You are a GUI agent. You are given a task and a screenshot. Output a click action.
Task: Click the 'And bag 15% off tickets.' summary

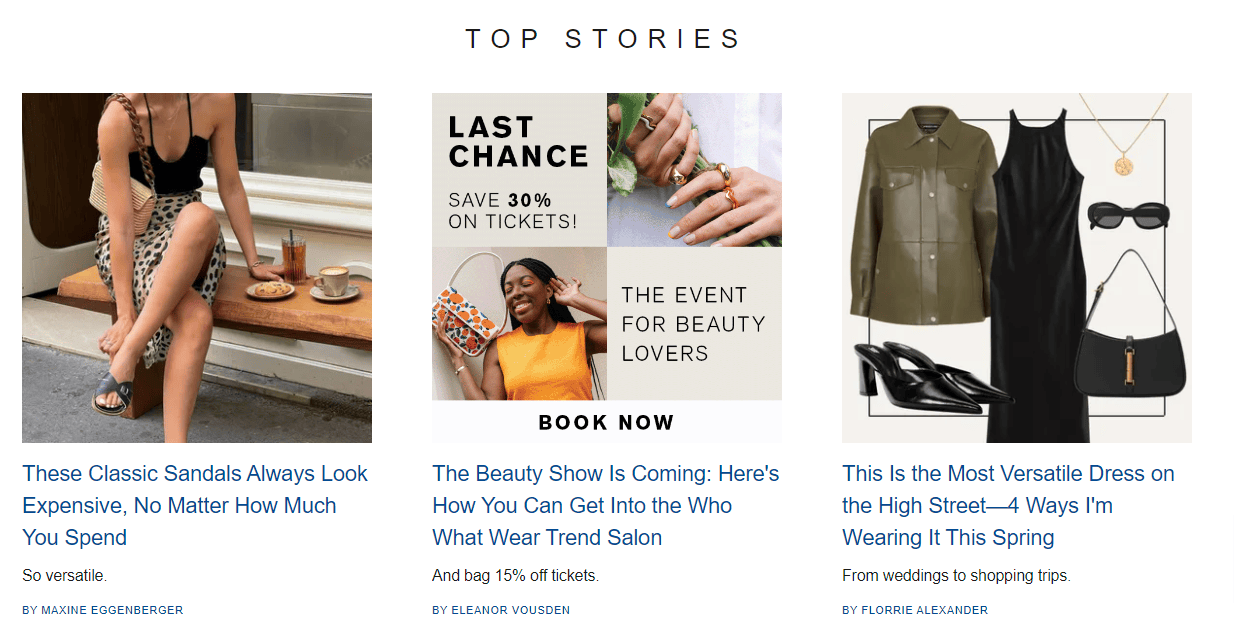[x=515, y=575]
